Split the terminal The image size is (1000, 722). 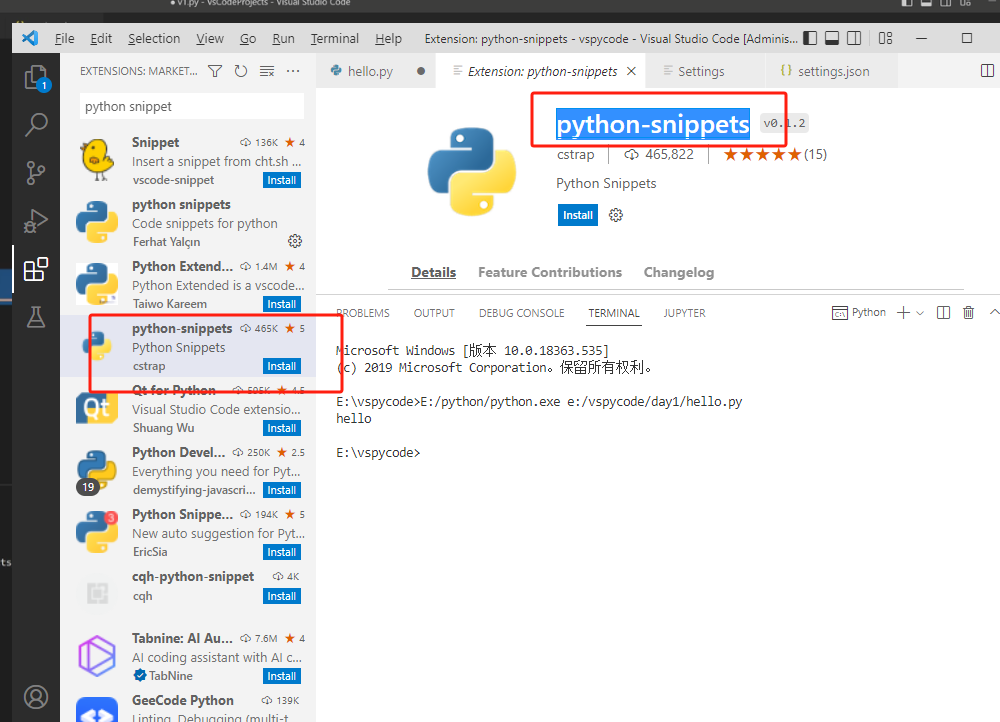click(x=943, y=313)
